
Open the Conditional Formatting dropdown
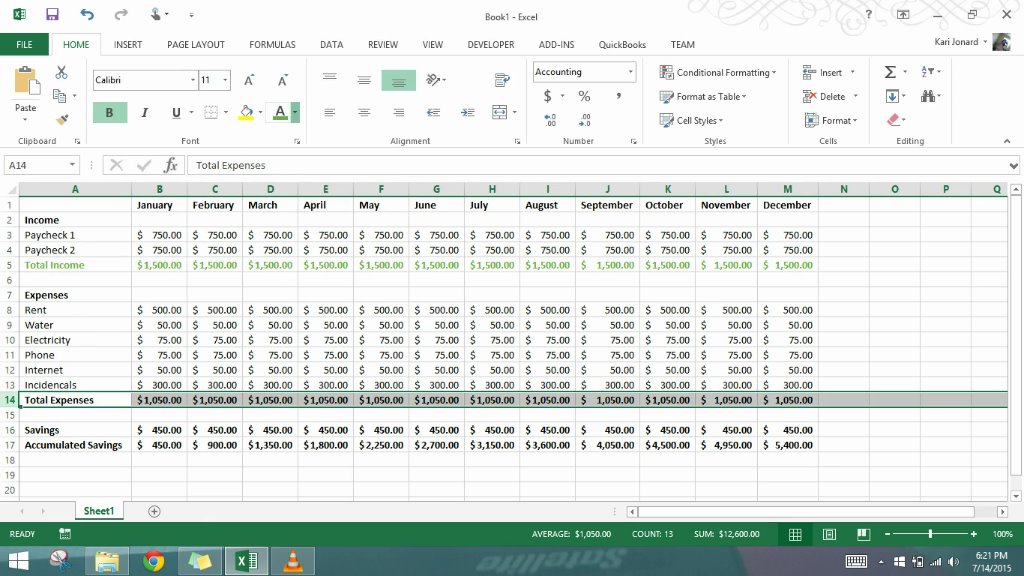pos(717,72)
